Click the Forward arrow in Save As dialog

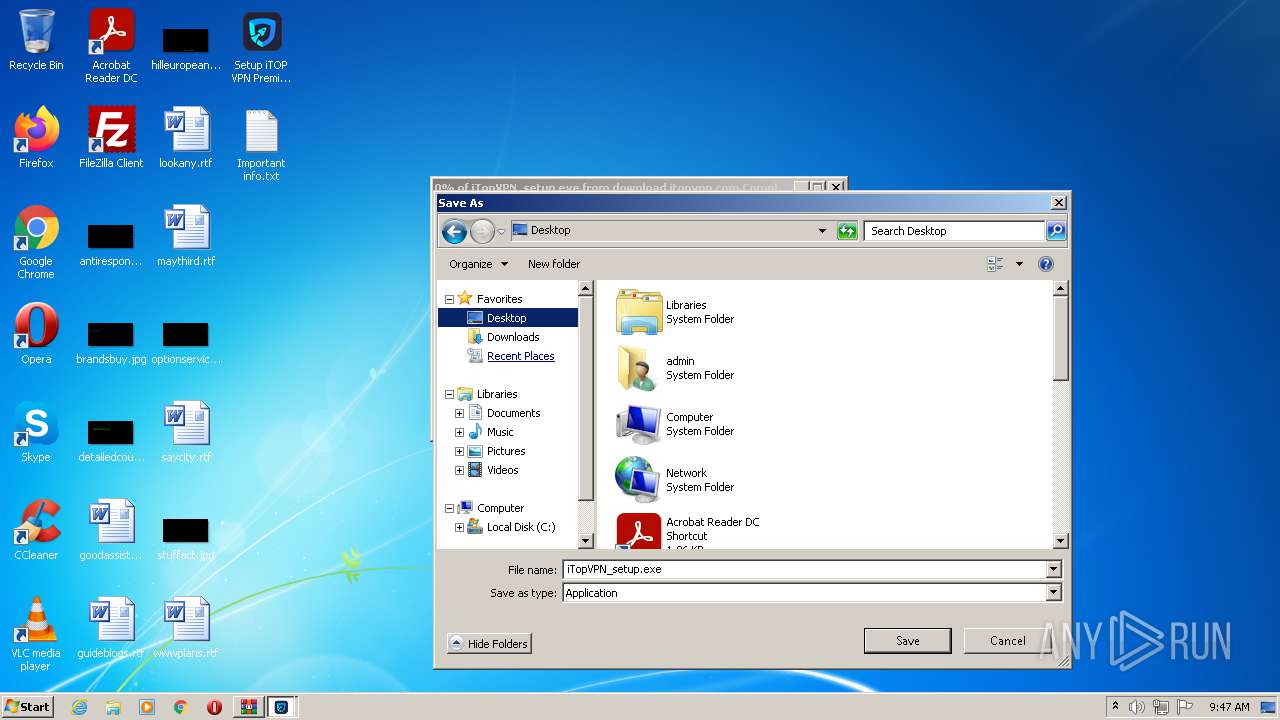point(482,232)
